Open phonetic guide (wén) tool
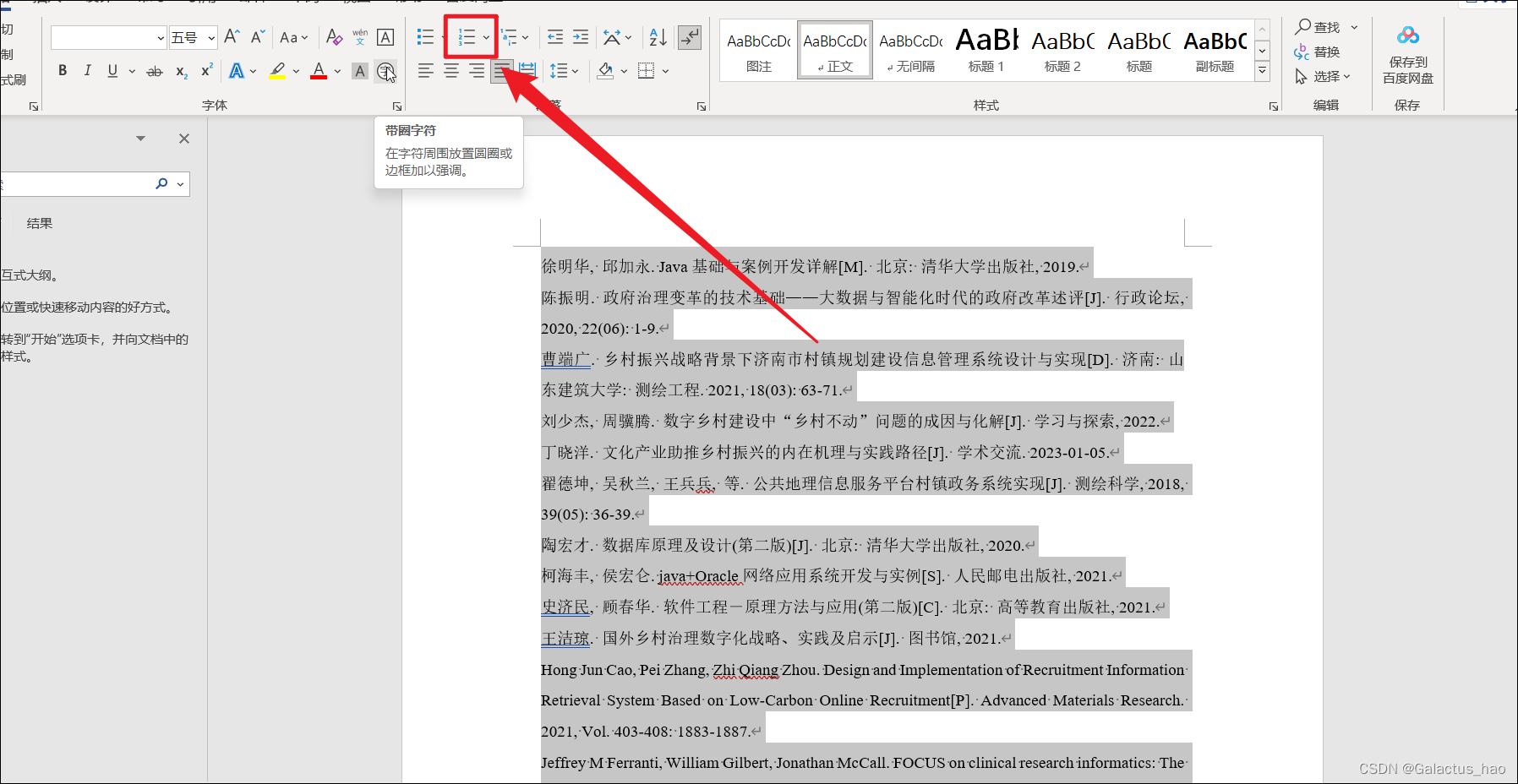Viewport: 1518px width, 784px height. click(x=360, y=37)
